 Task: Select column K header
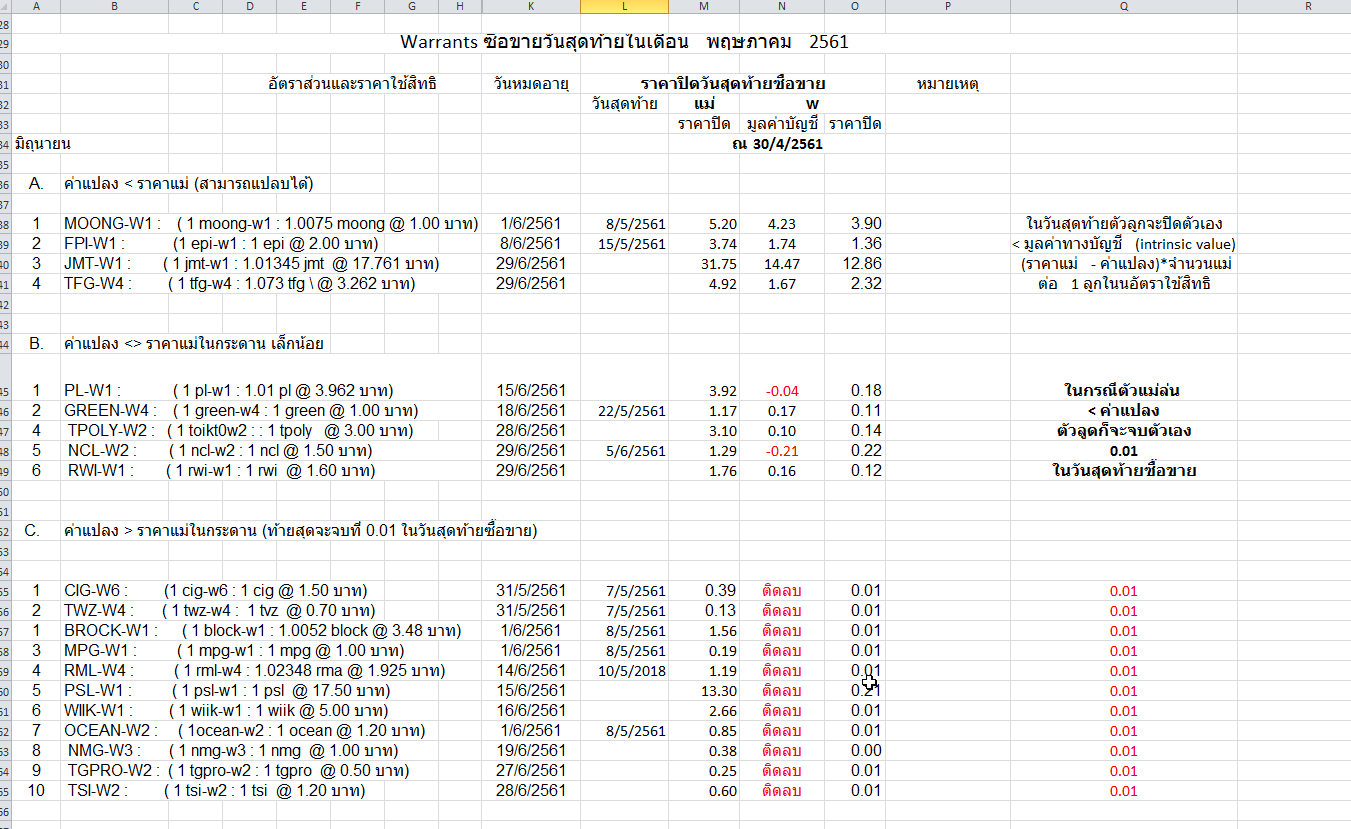point(530,7)
